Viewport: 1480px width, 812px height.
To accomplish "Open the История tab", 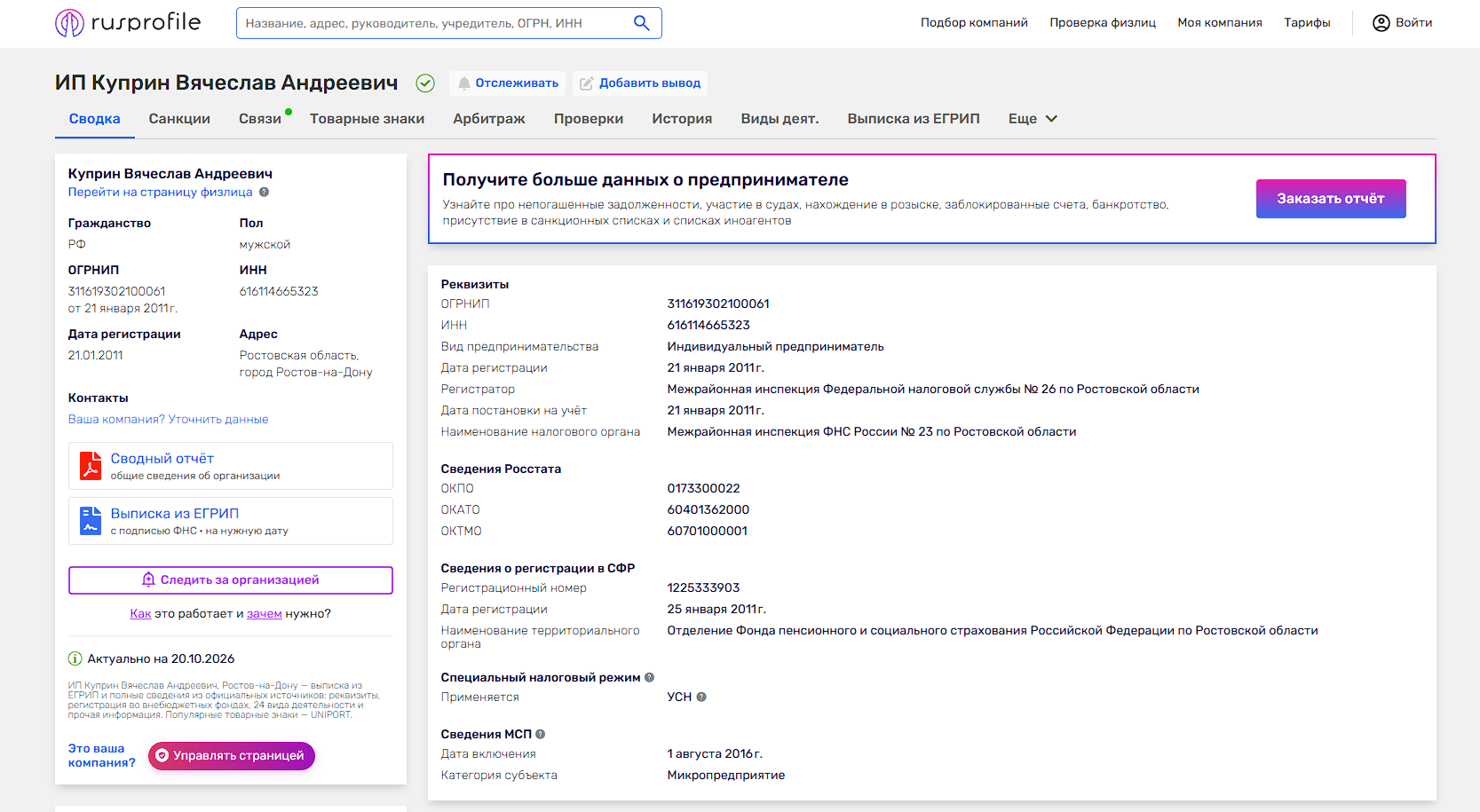I will 682,119.
